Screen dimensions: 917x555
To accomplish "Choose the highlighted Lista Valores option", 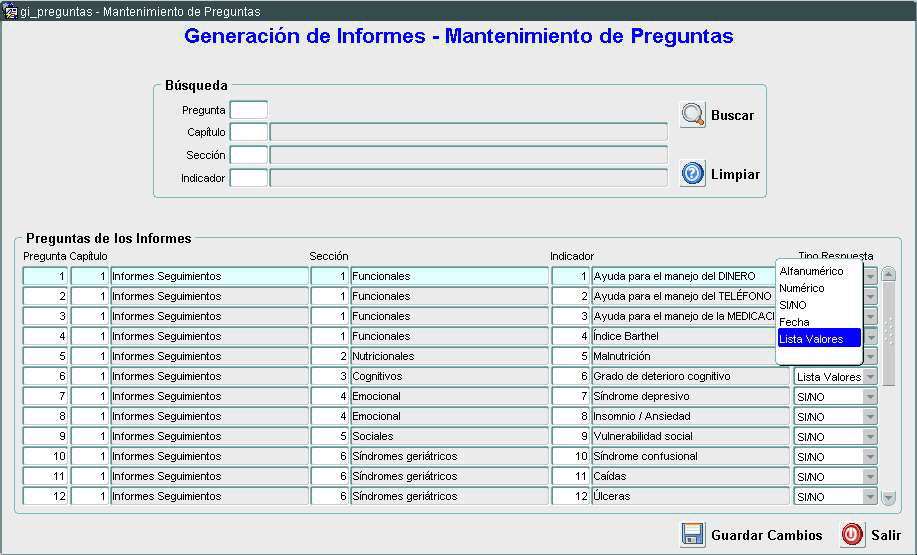I will (x=811, y=339).
